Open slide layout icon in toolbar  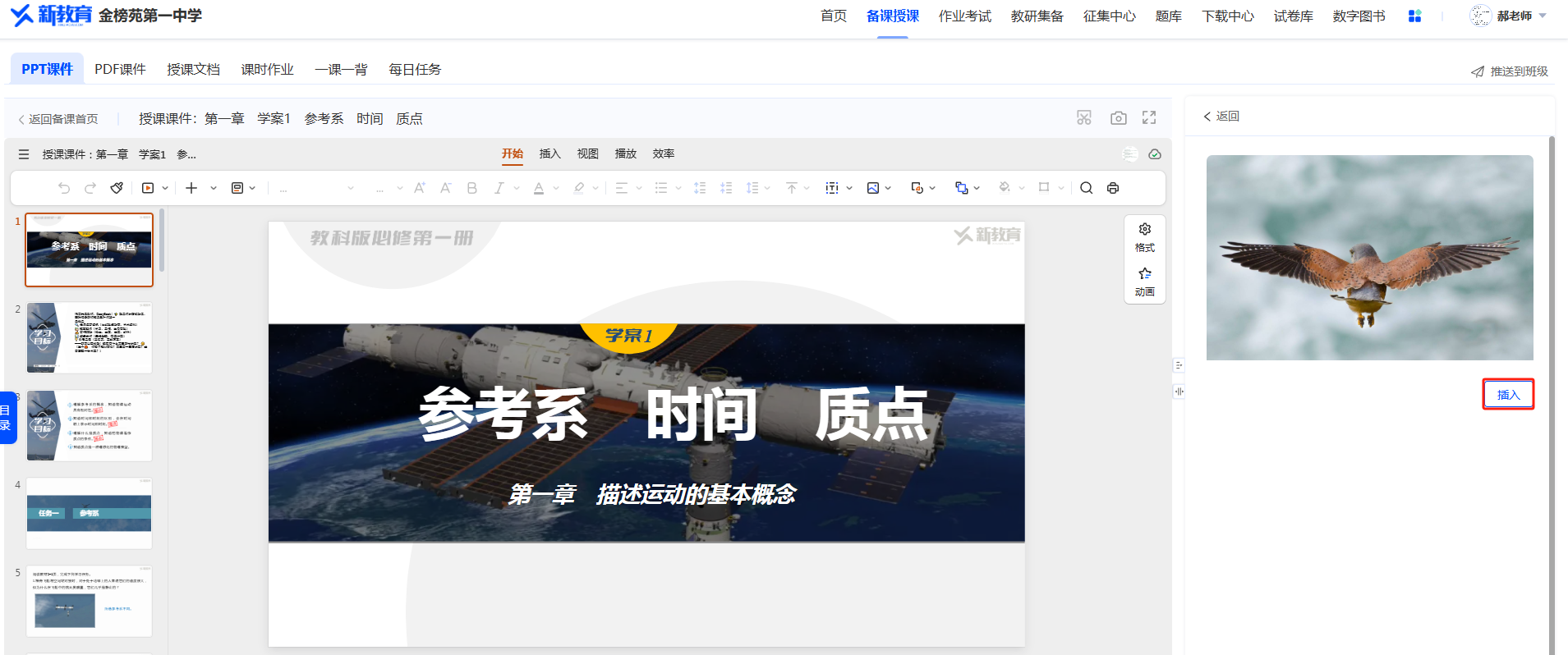click(x=237, y=188)
